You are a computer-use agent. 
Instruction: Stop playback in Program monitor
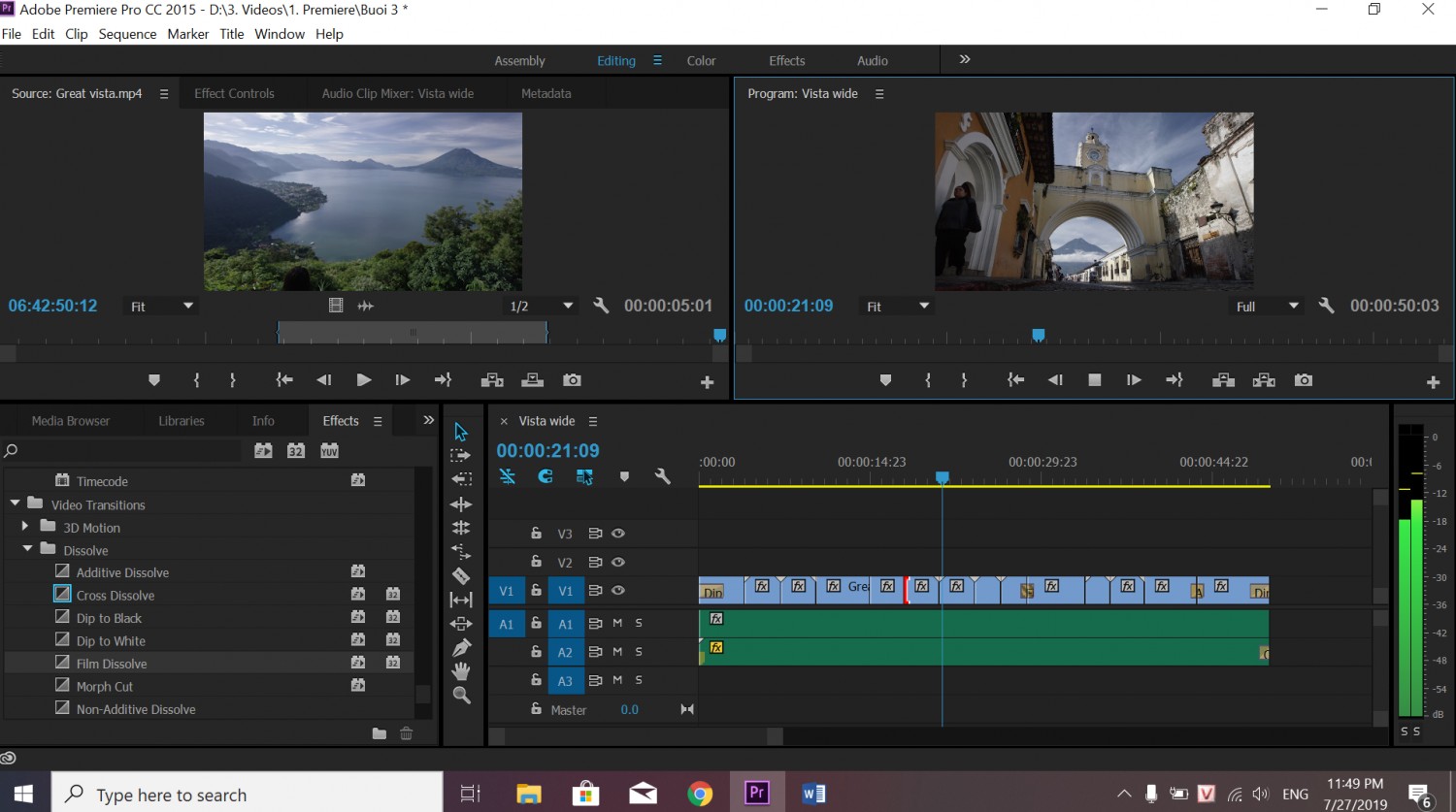[x=1095, y=380]
